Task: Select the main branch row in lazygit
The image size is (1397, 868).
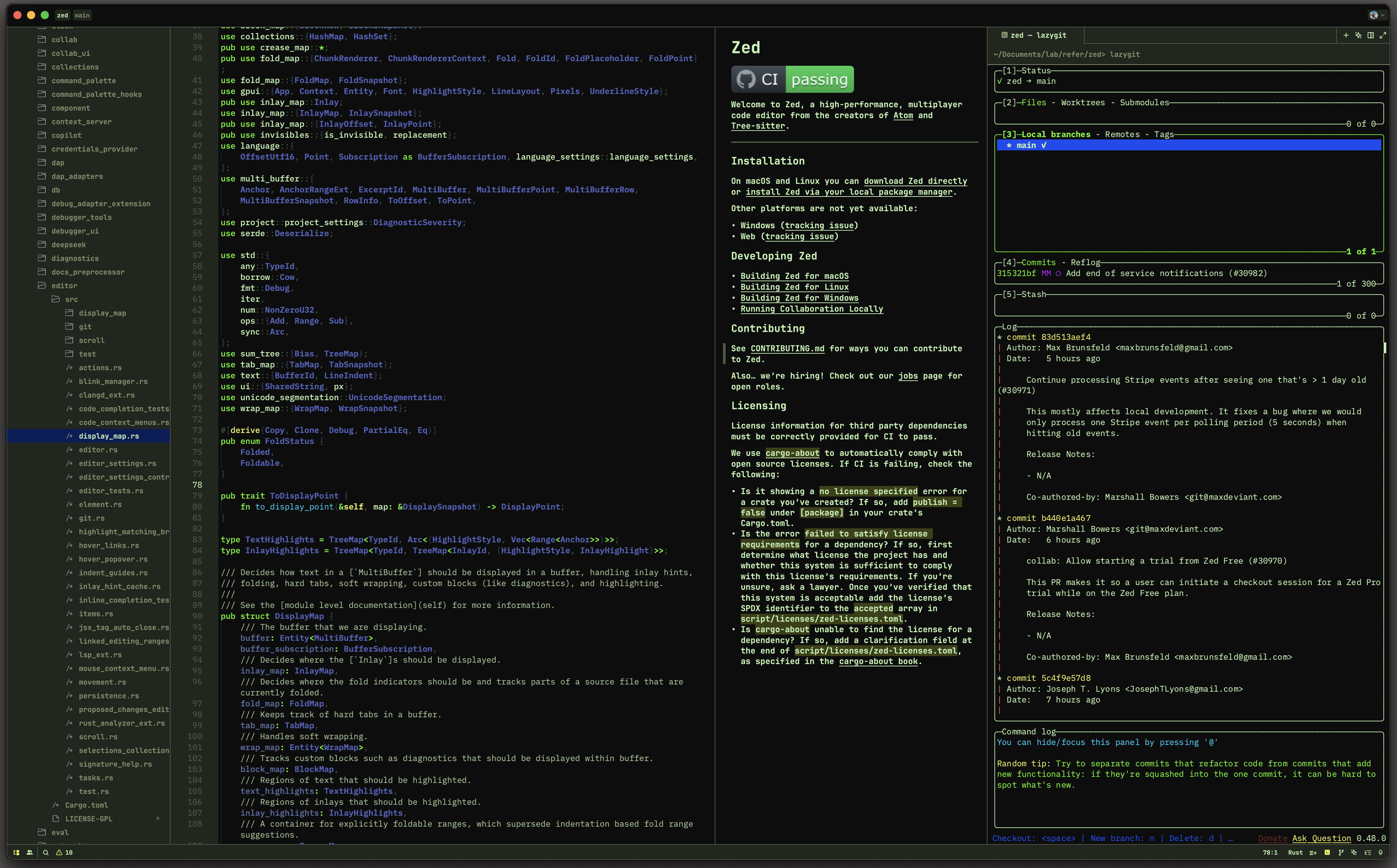Action: coord(1188,145)
